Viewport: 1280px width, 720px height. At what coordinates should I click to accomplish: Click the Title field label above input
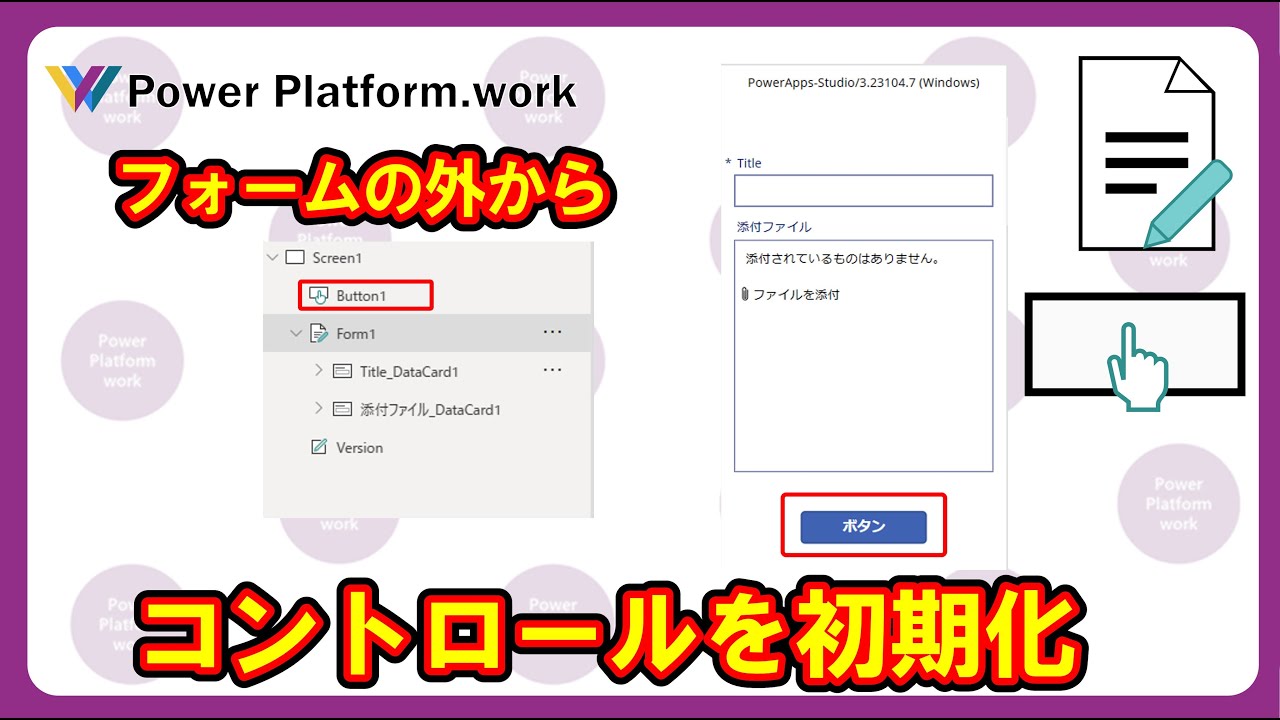749,163
